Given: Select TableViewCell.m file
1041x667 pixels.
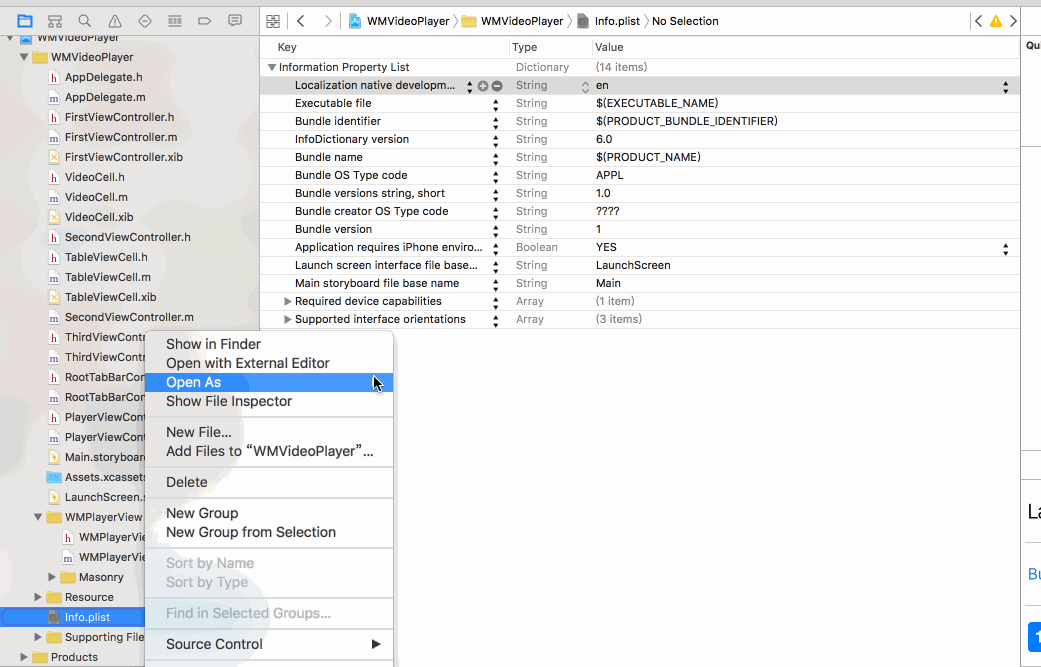Looking at the screenshot, I should pyautogui.click(x=107, y=277).
